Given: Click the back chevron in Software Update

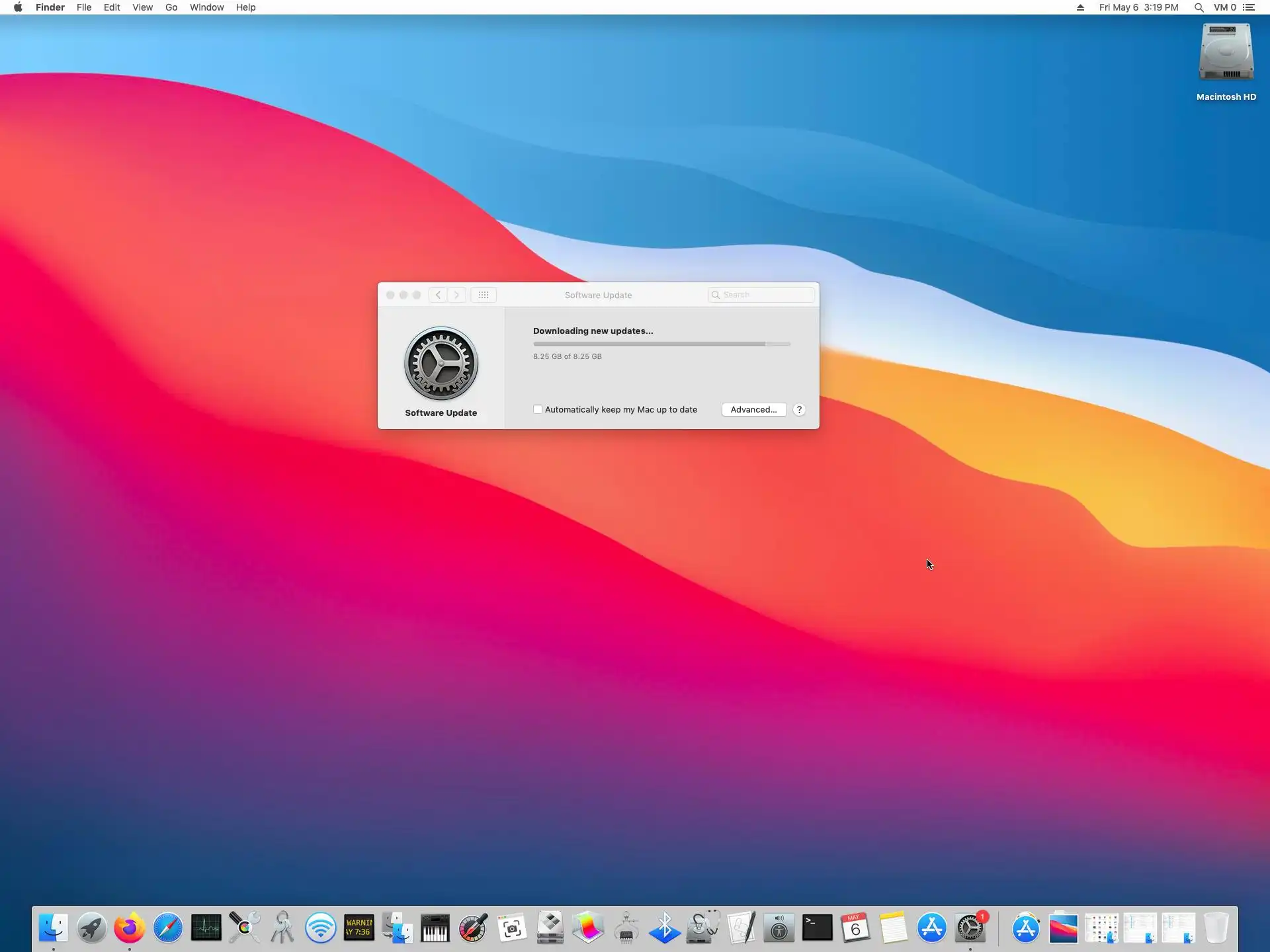Looking at the screenshot, I should [438, 295].
